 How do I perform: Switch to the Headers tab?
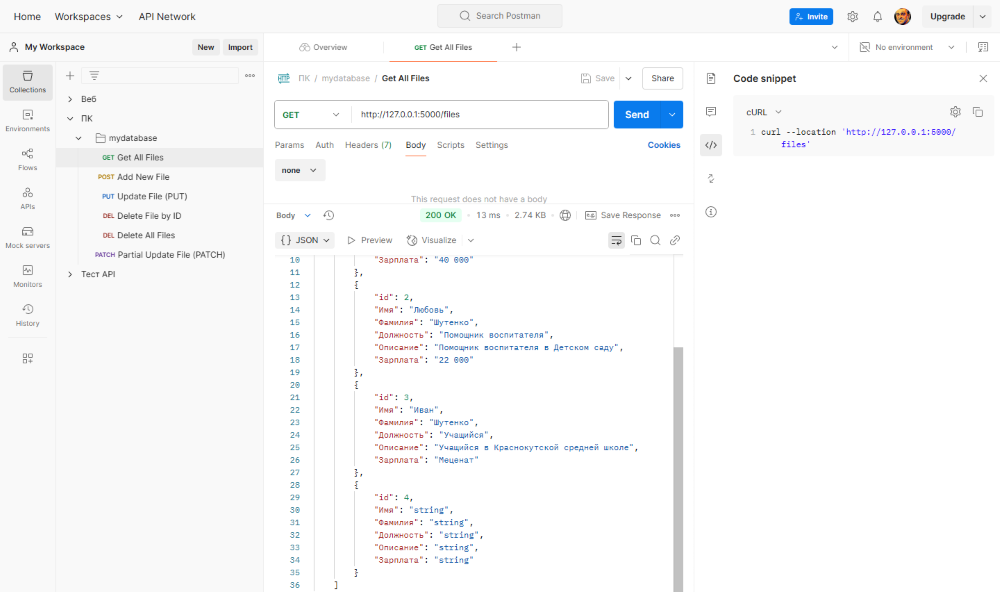(368, 145)
